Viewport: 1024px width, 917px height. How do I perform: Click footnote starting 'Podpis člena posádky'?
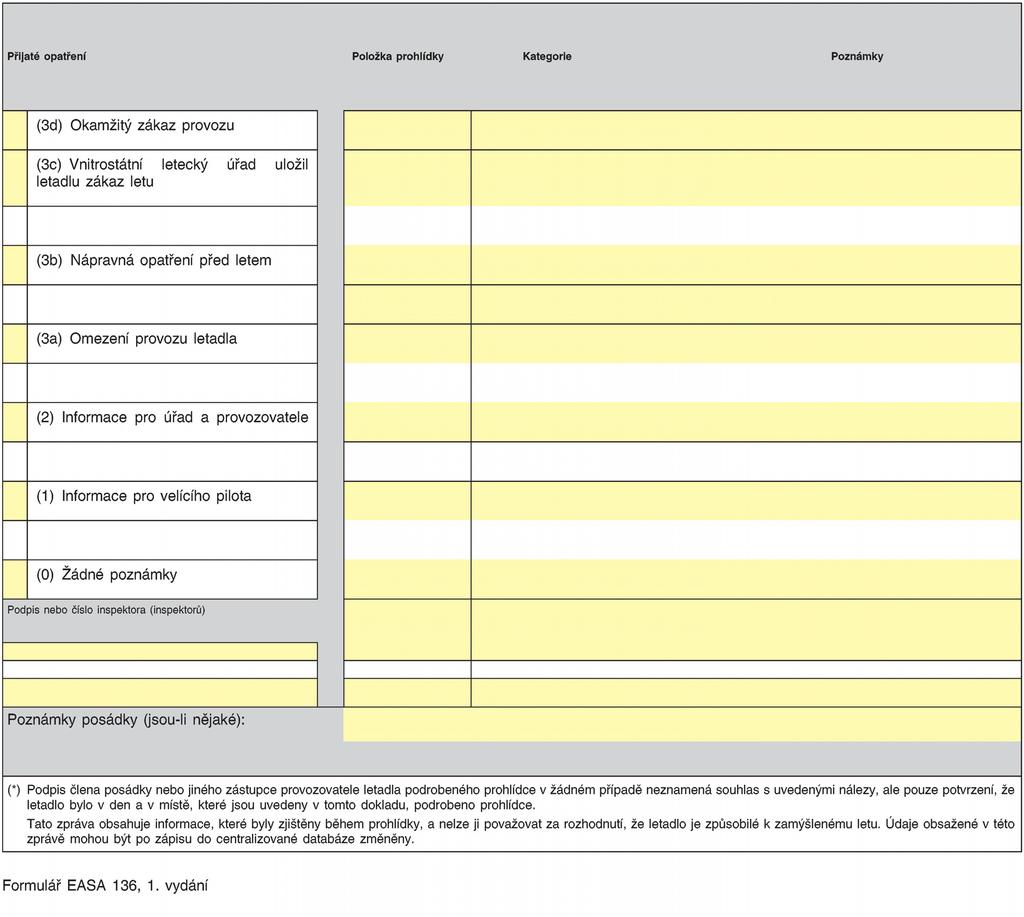click(520, 797)
